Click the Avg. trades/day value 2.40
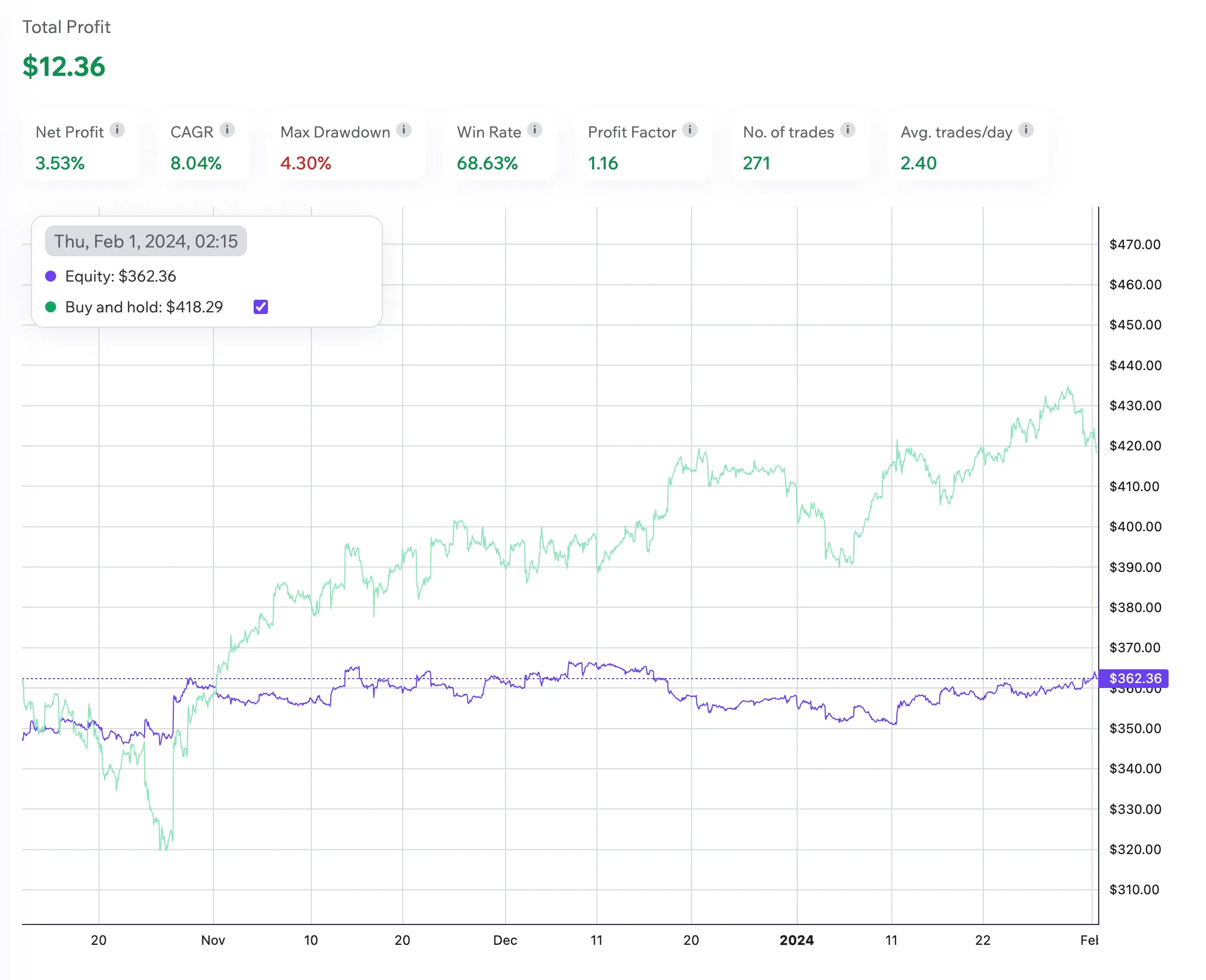1206x980 pixels. click(918, 163)
